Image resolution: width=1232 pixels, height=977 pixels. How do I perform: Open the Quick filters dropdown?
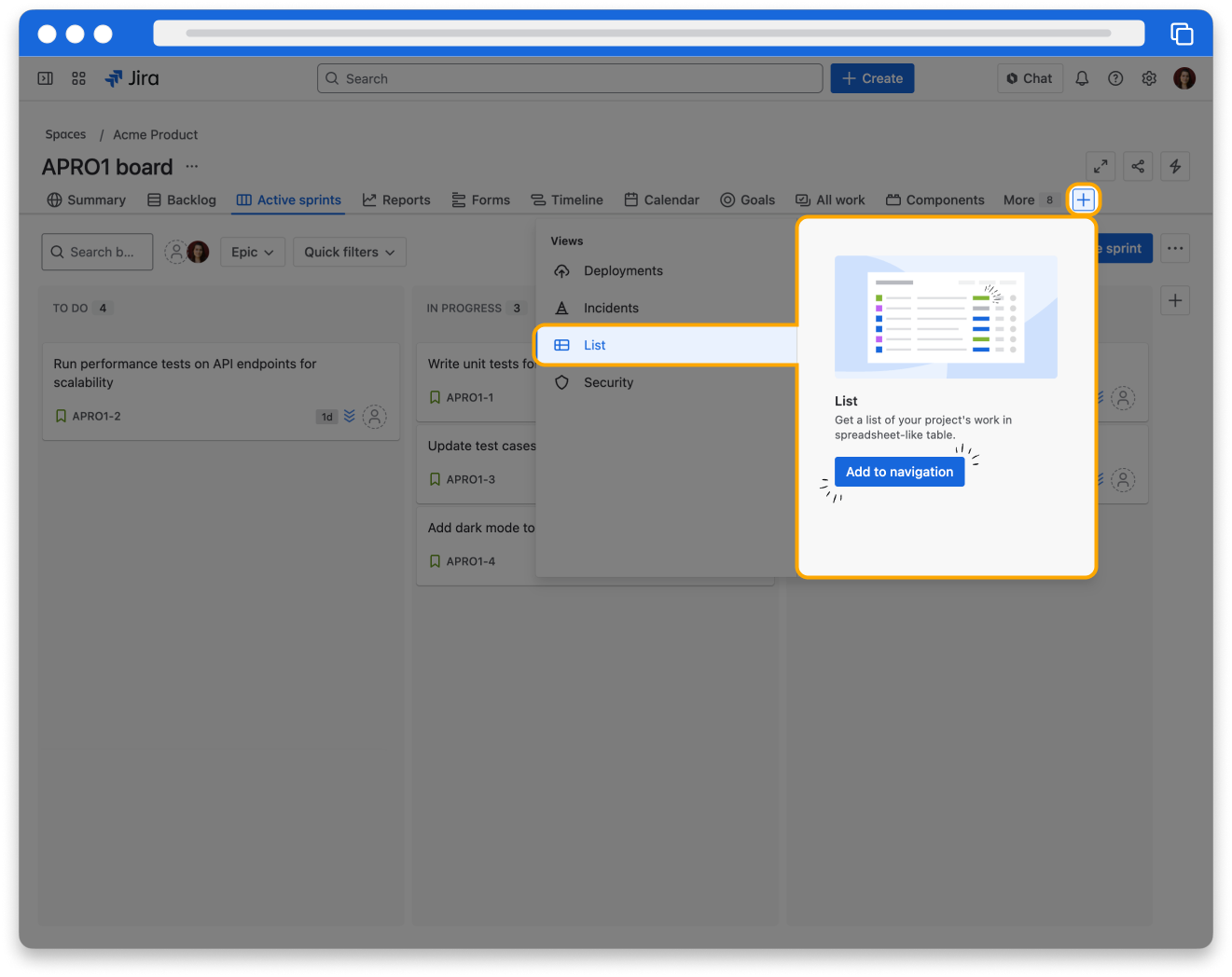(x=349, y=252)
